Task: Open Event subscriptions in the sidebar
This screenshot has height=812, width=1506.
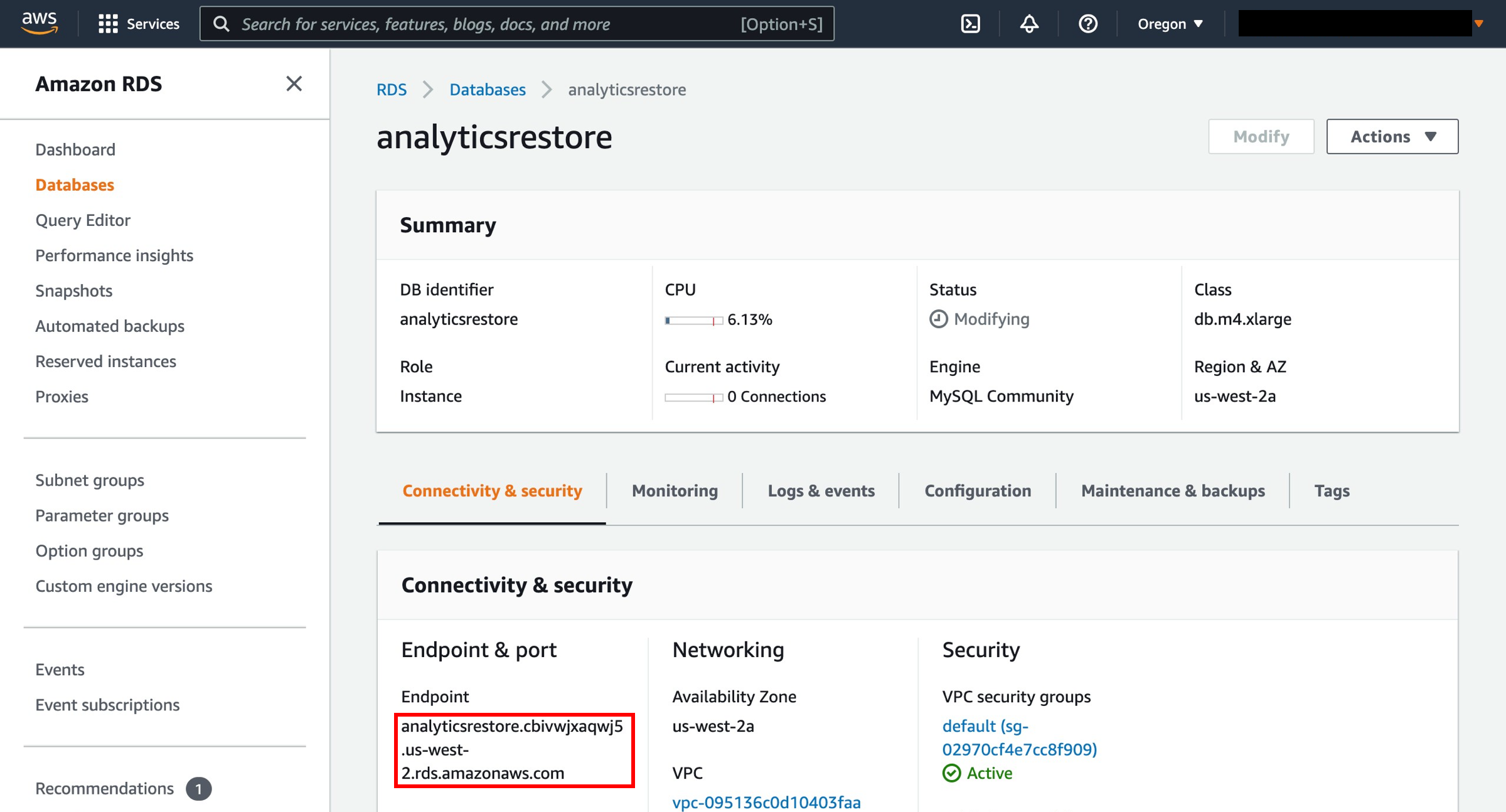Action: [x=107, y=705]
